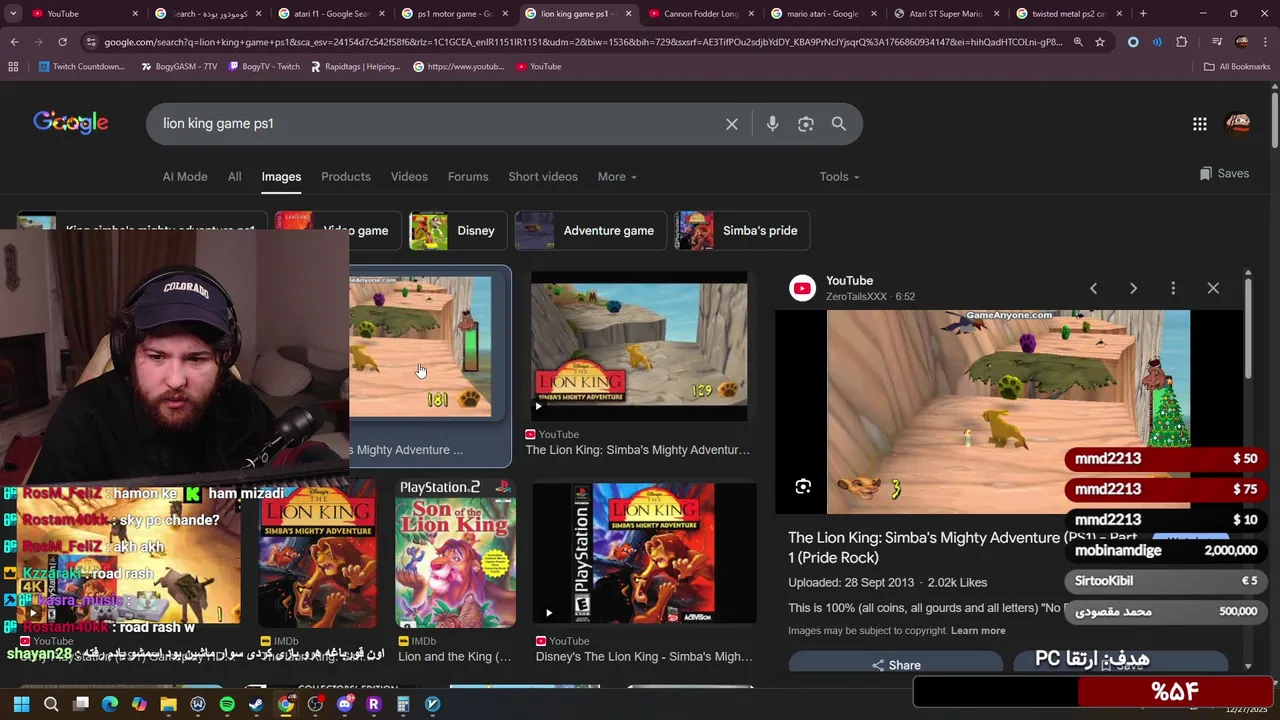Click the Google logo
The width and height of the screenshot is (1280, 720).
pyautogui.click(x=71, y=122)
